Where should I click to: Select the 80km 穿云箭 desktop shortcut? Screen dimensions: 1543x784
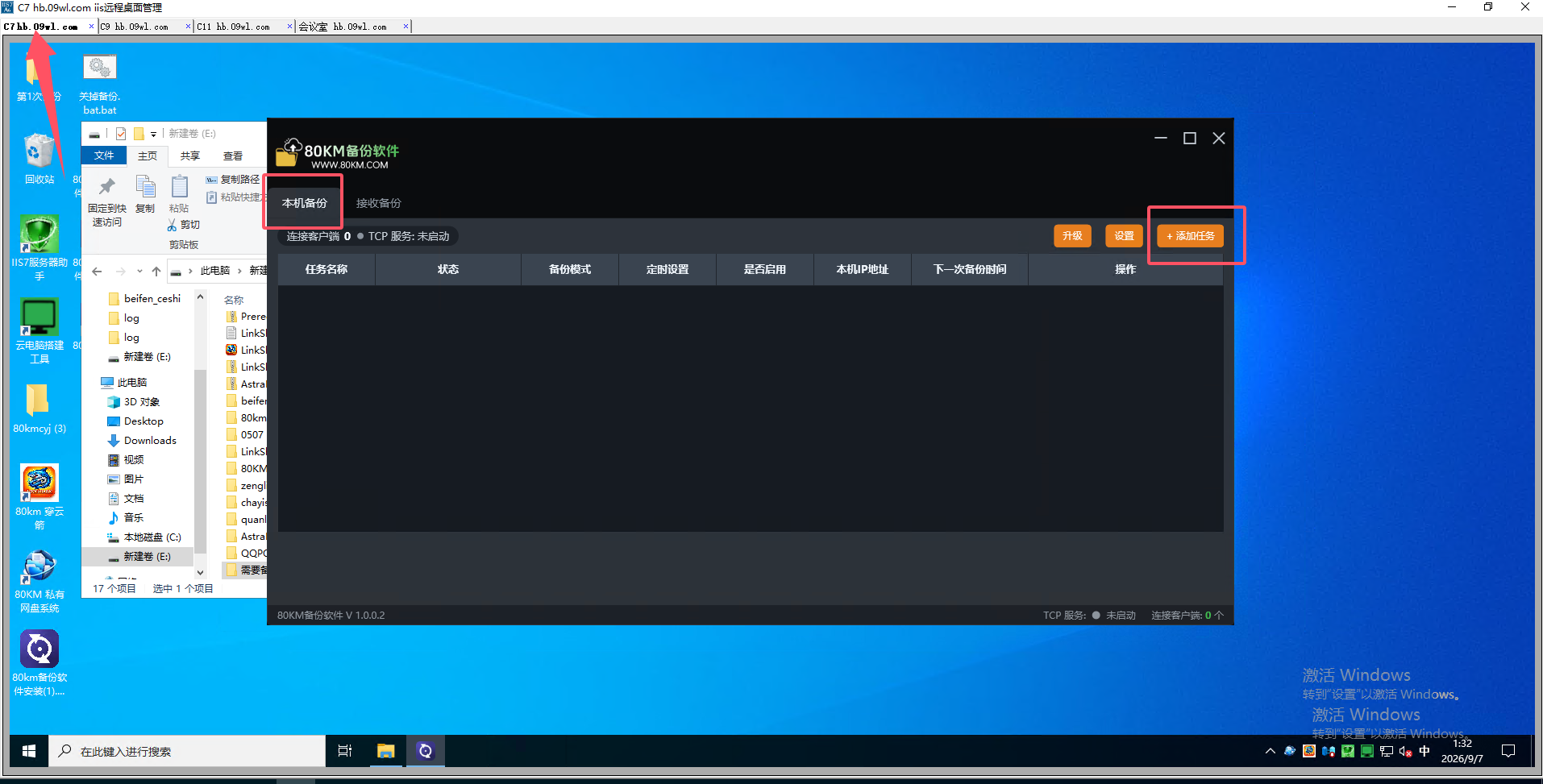(x=40, y=497)
